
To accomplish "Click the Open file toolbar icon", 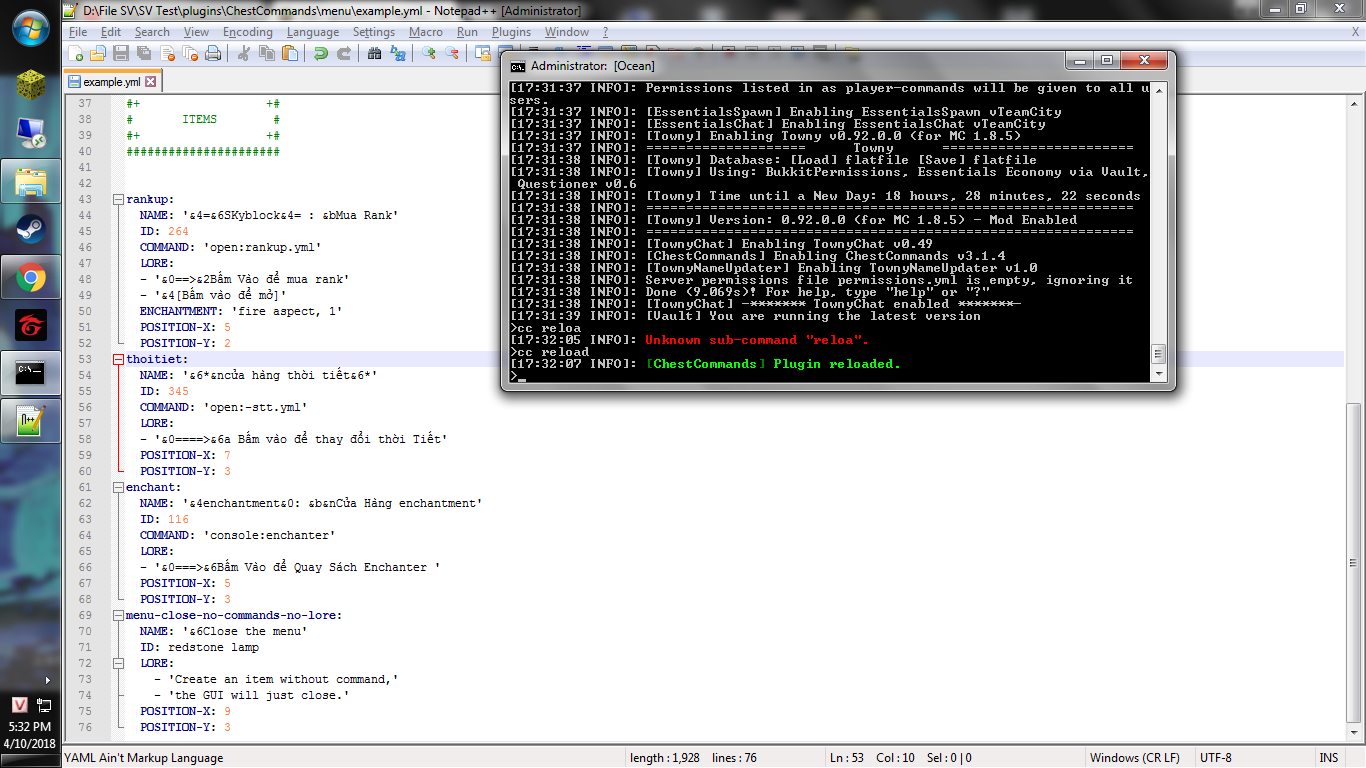I will pos(97,54).
